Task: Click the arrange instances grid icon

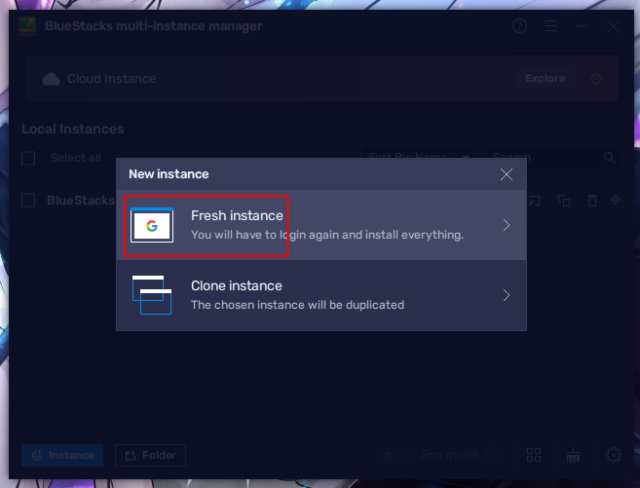Action: (x=534, y=455)
